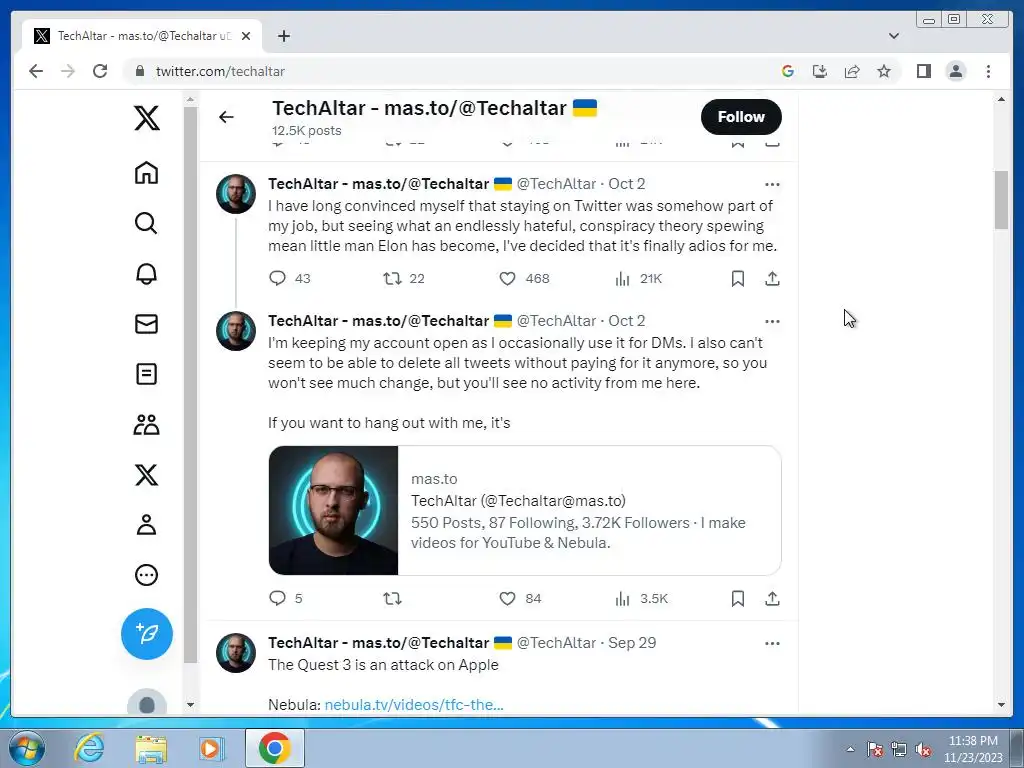The width and height of the screenshot is (1024, 768).
Task: Bookmark the post about keeping account open
Action: point(738,599)
